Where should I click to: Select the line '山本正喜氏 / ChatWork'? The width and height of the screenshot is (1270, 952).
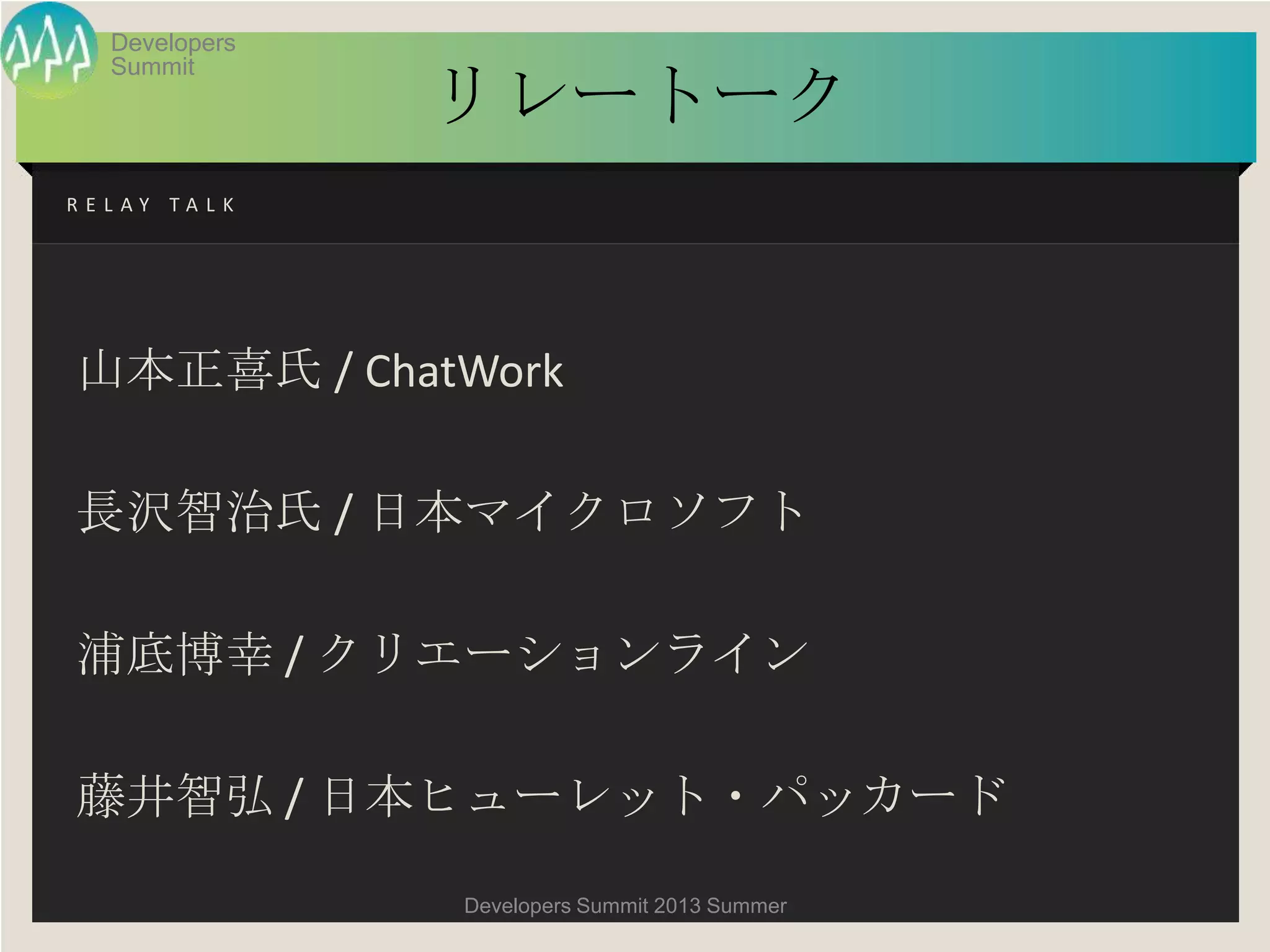coord(322,371)
